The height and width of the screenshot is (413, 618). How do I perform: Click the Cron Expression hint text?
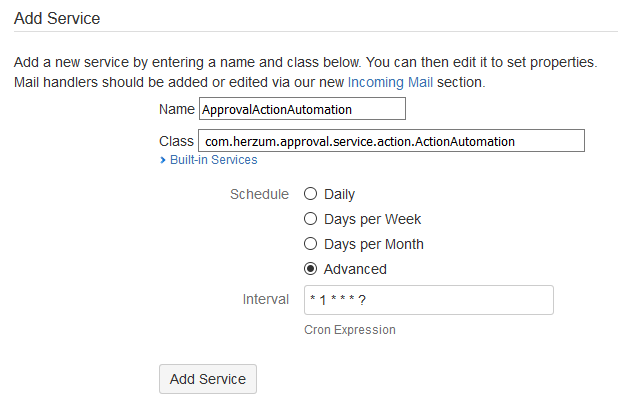coord(349,330)
